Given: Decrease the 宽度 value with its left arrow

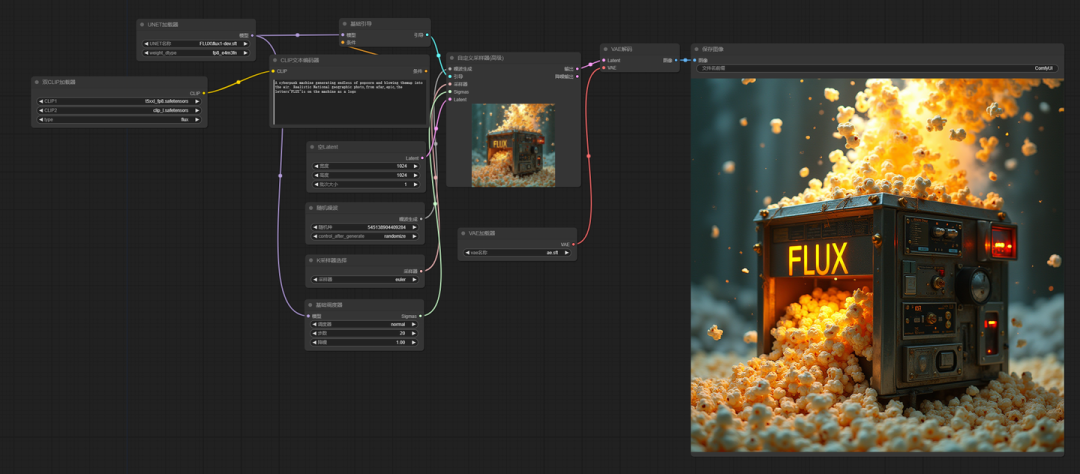Looking at the screenshot, I should click(315, 166).
